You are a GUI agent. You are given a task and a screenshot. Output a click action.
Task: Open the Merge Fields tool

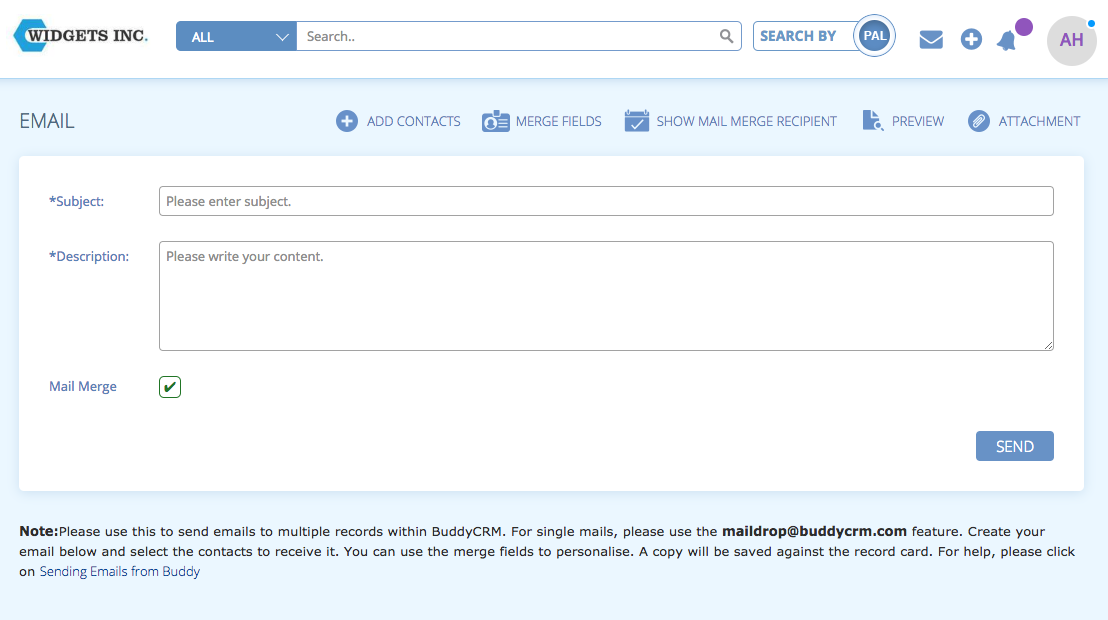pyautogui.click(x=496, y=120)
